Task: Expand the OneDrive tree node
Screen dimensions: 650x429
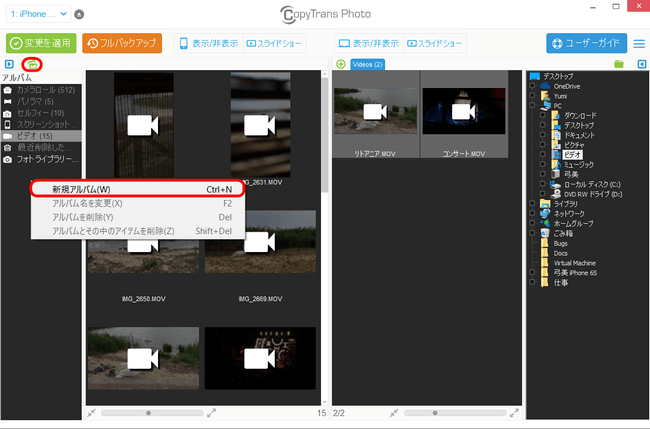Action: [x=532, y=86]
